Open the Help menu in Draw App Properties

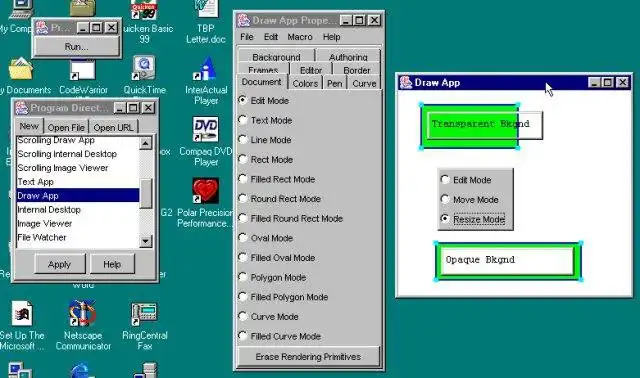coord(331,37)
